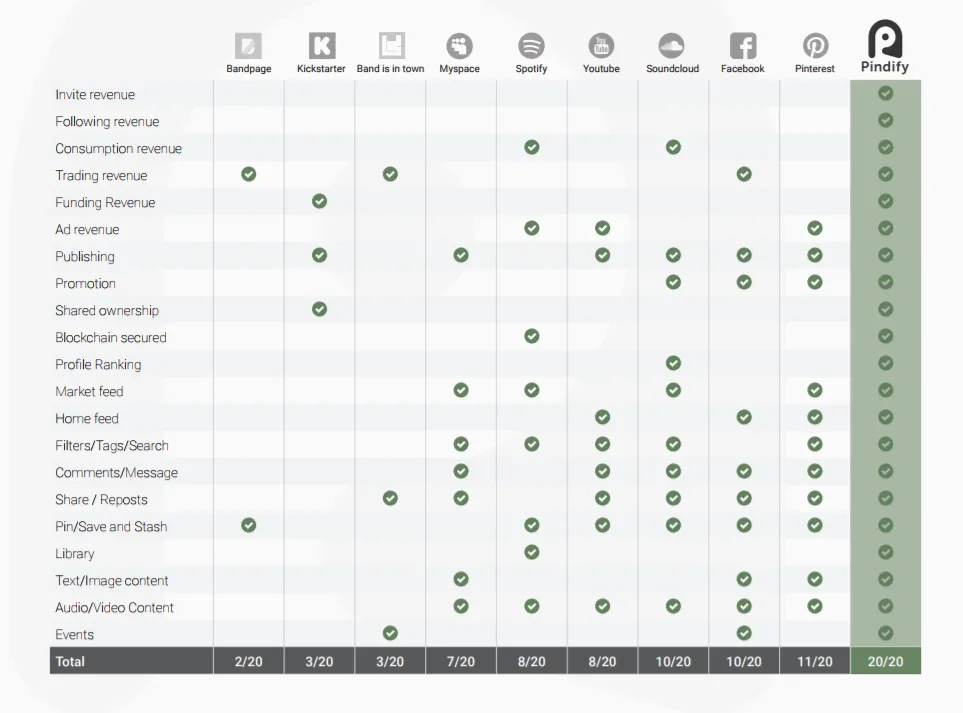The width and height of the screenshot is (963, 713).
Task: Click the Text/Image content row label
Action: [112, 581]
